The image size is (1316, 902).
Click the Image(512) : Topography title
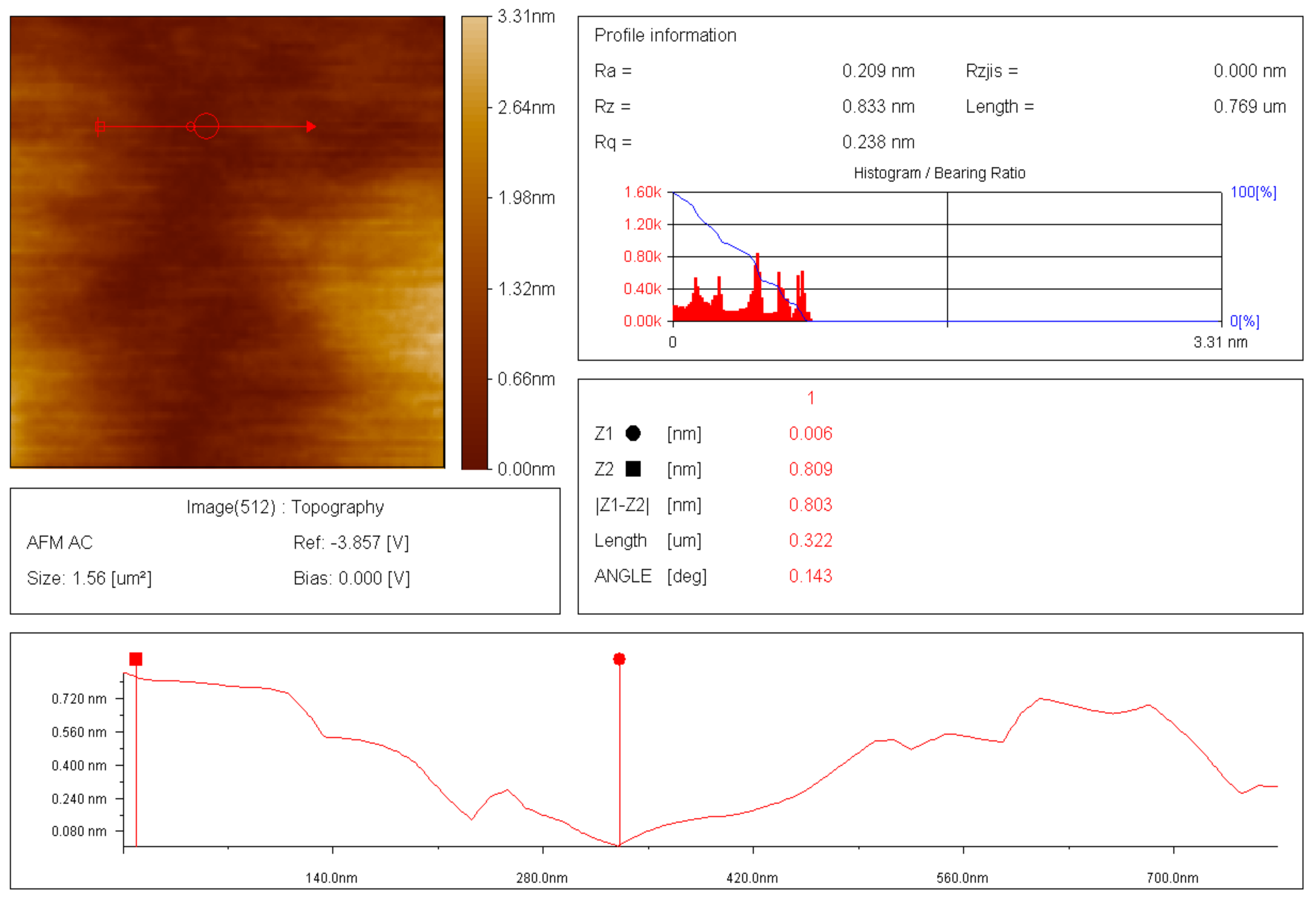point(285,507)
